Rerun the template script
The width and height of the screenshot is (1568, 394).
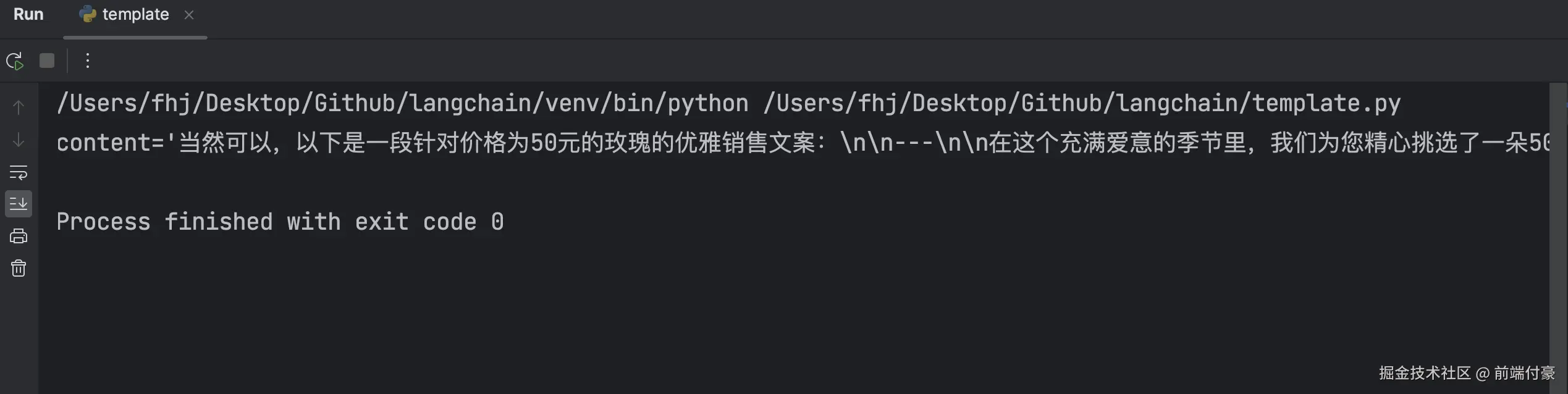coord(15,61)
